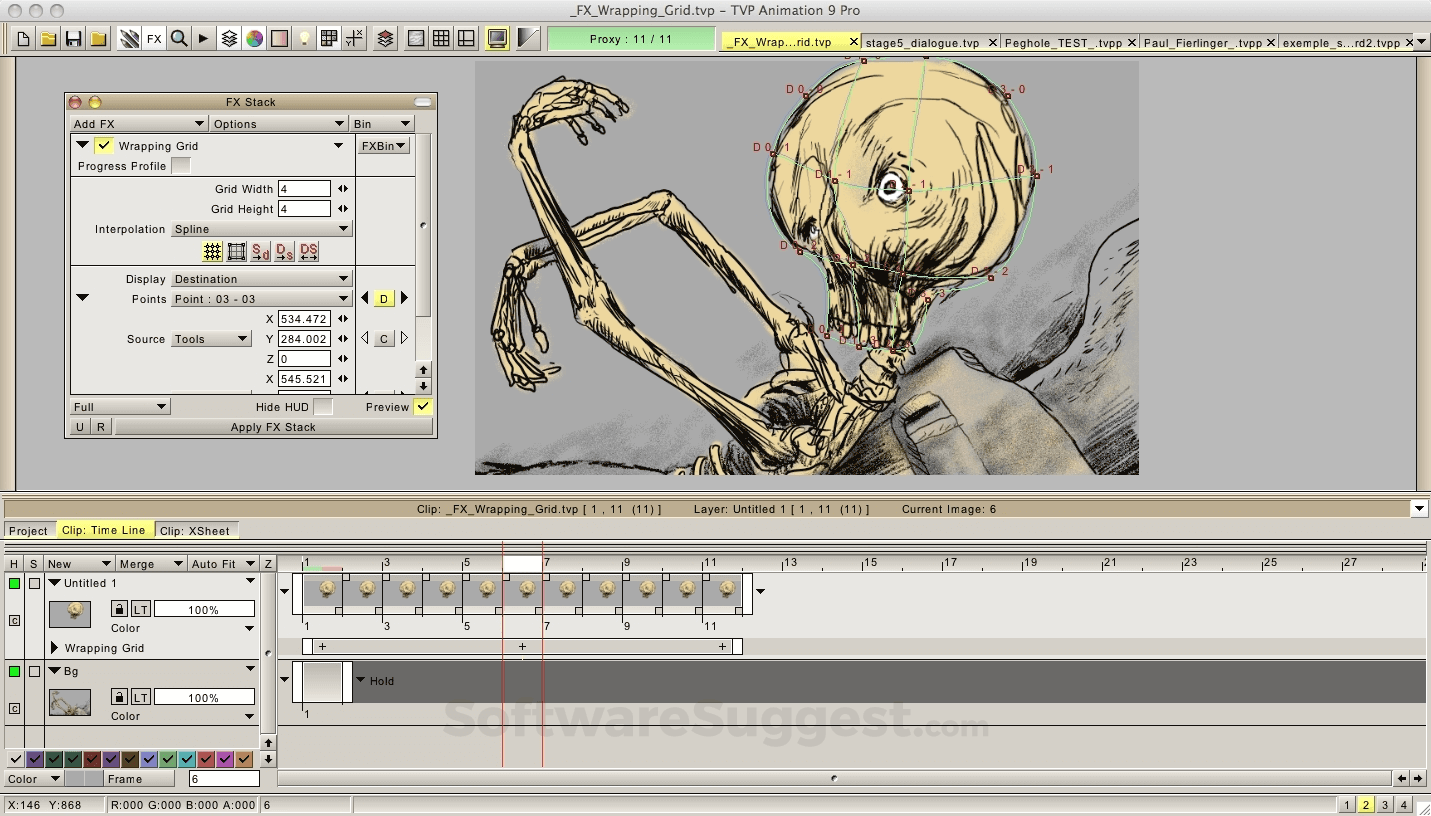Open the Interpolation Spline dropdown

(261, 229)
